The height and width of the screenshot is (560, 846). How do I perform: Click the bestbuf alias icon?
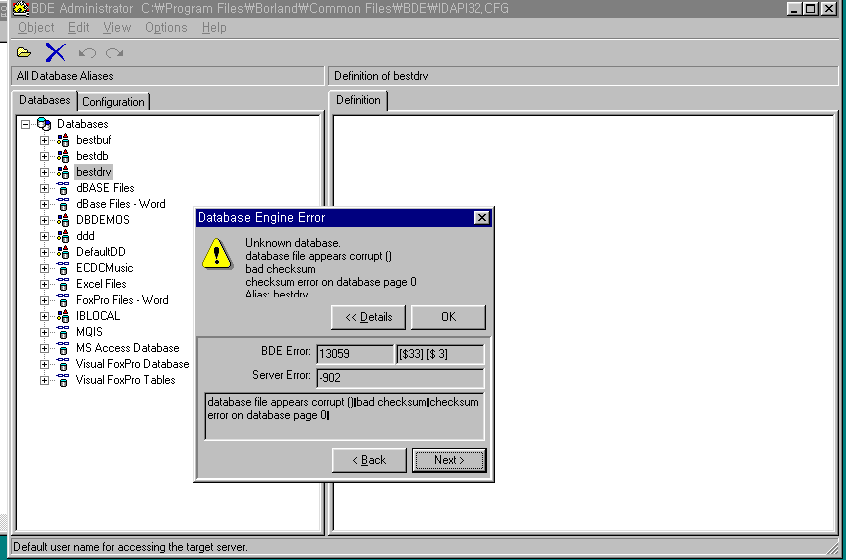(x=63, y=140)
